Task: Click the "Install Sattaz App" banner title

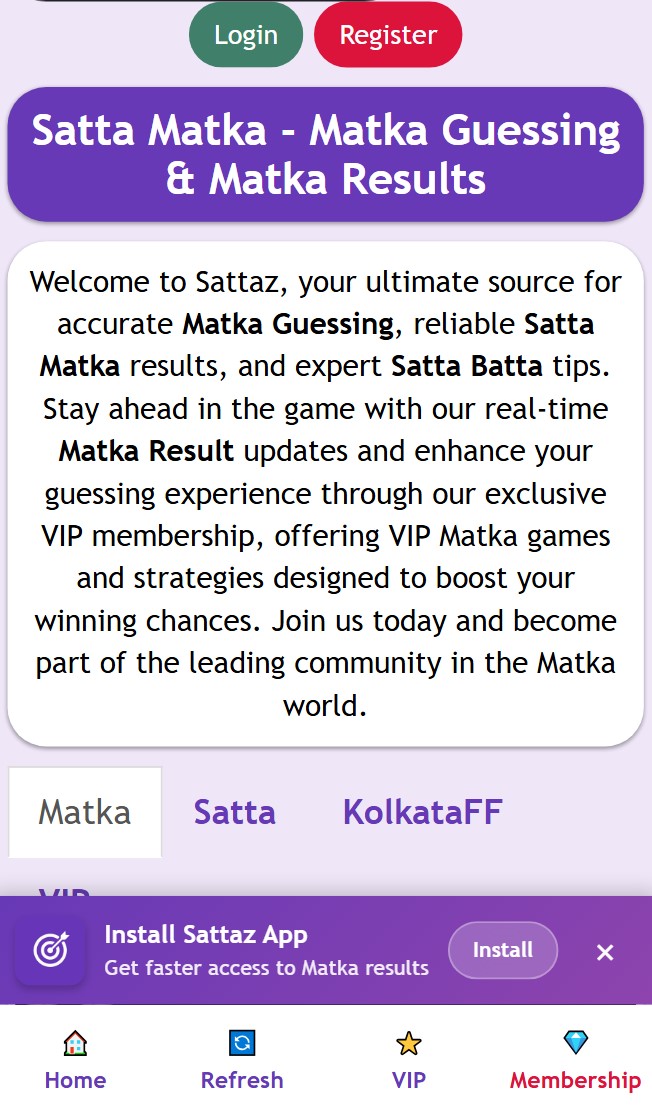Action: click(x=206, y=935)
